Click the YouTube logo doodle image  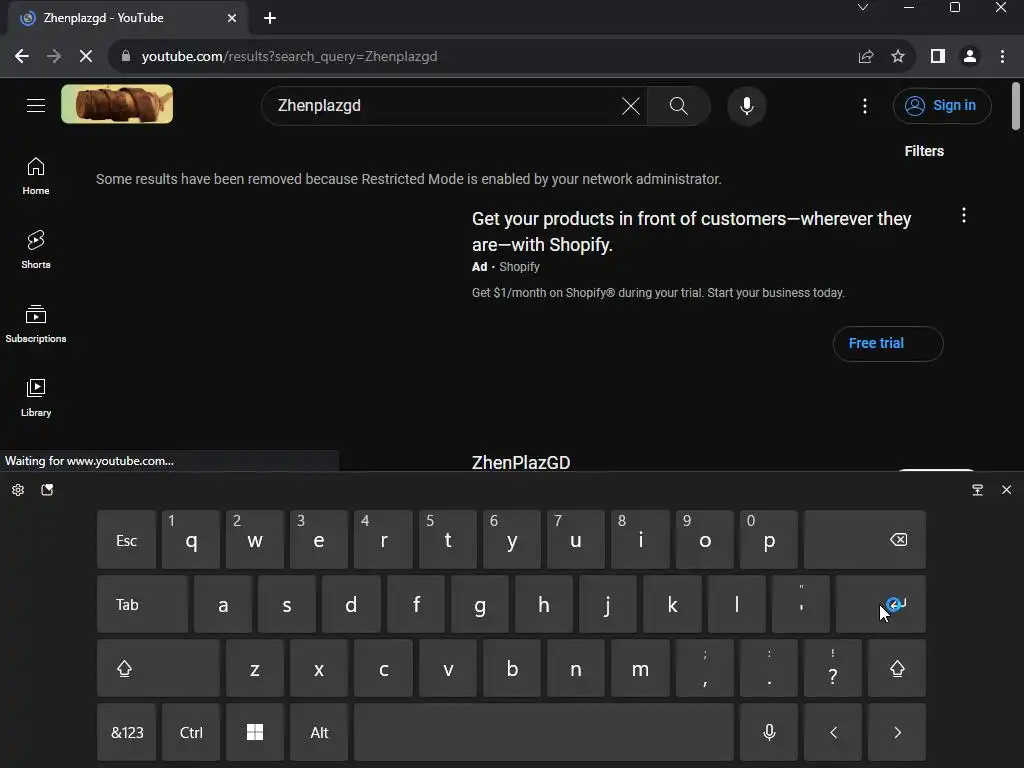click(117, 104)
